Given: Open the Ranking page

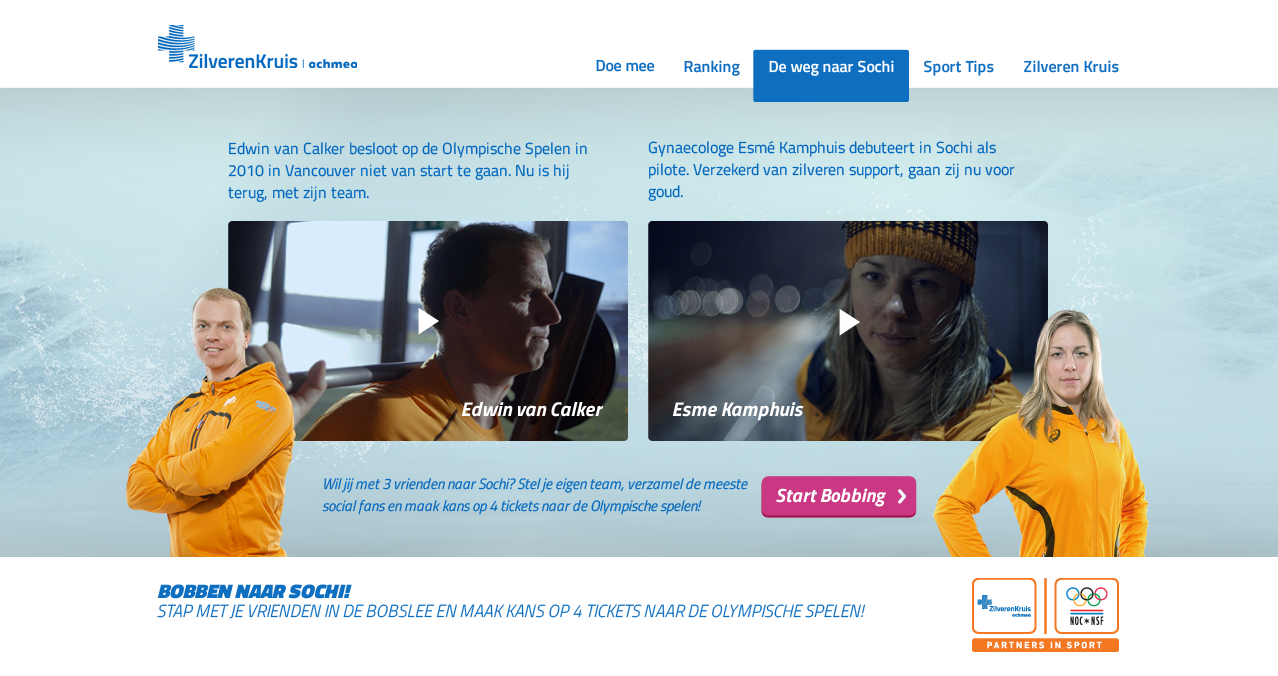Looking at the screenshot, I should click(711, 67).
